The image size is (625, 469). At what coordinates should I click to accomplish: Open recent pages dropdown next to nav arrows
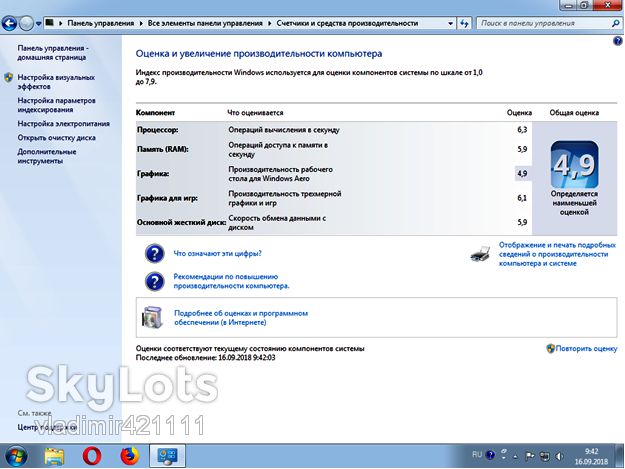tap(38, 24)
